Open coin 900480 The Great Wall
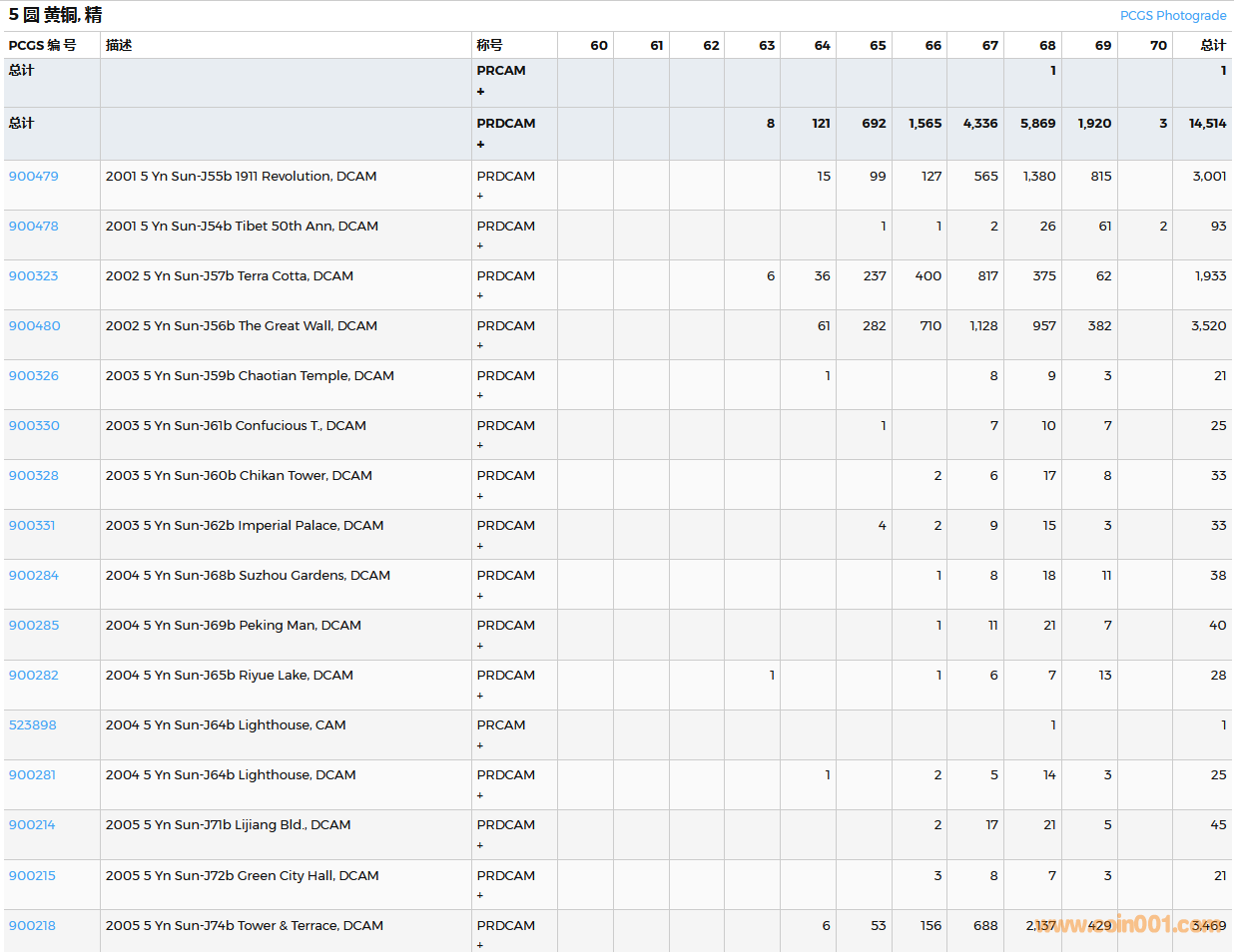This screenshot has width=1234, height=952. click(x=35, y=326)
